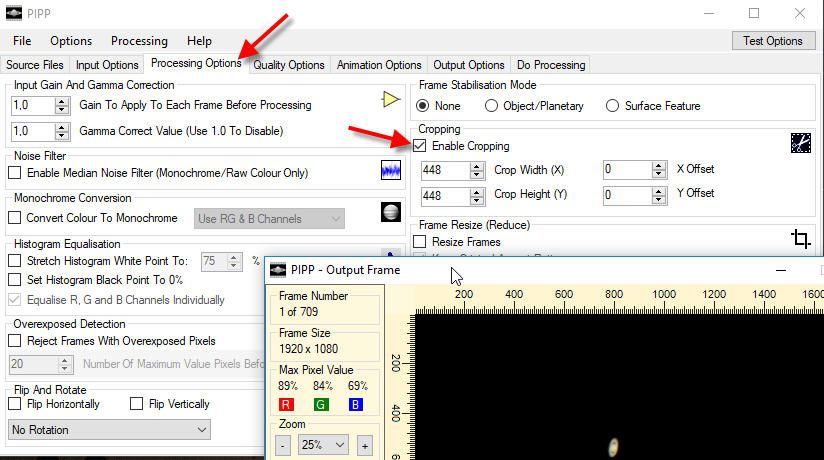Viewport: 824px width, 460px height.
Task: Switch to the Quality Options tab
Action: coord(289,65)
